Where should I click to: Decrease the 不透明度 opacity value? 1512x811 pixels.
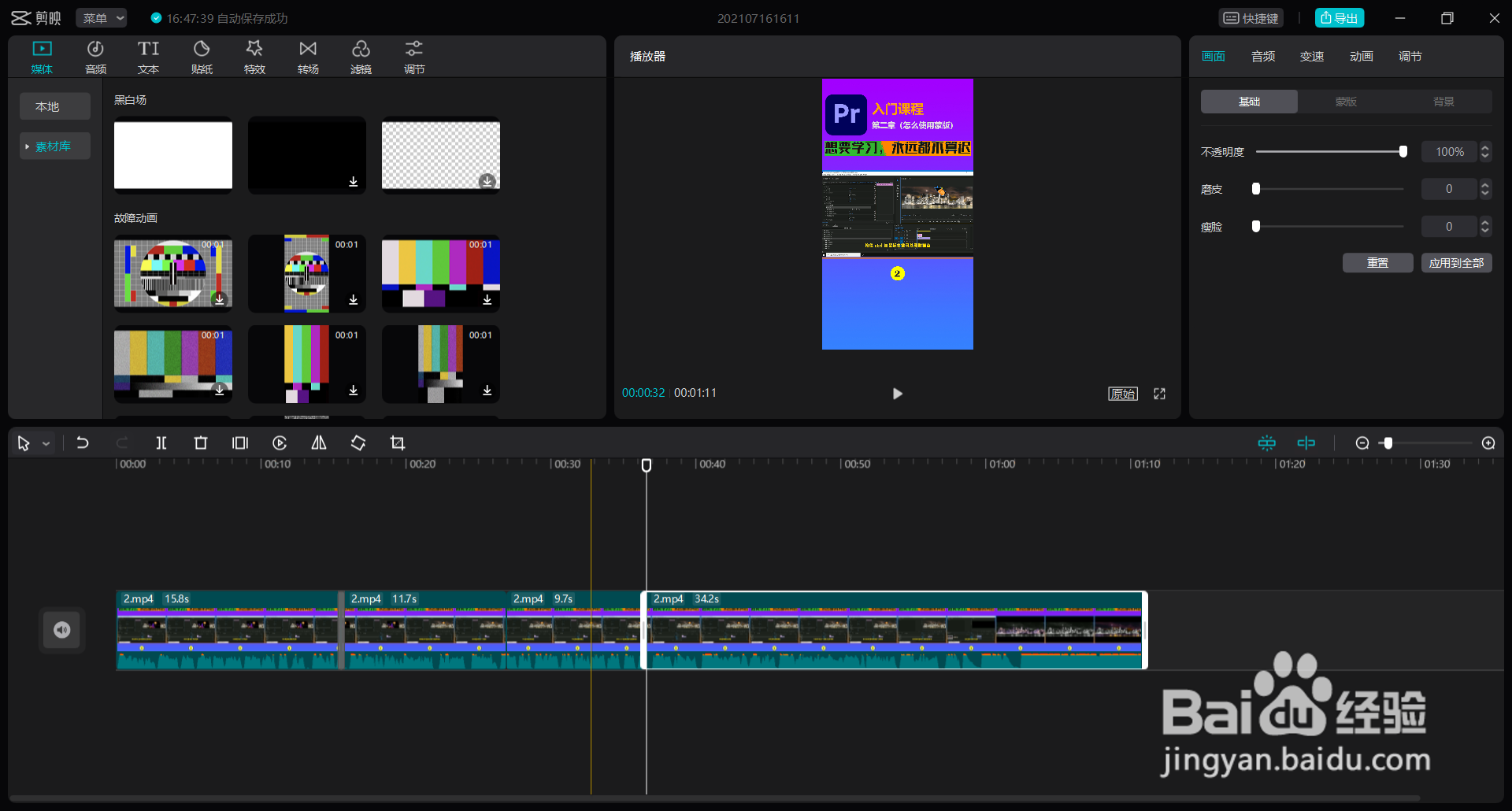[x=1485, y=156]
